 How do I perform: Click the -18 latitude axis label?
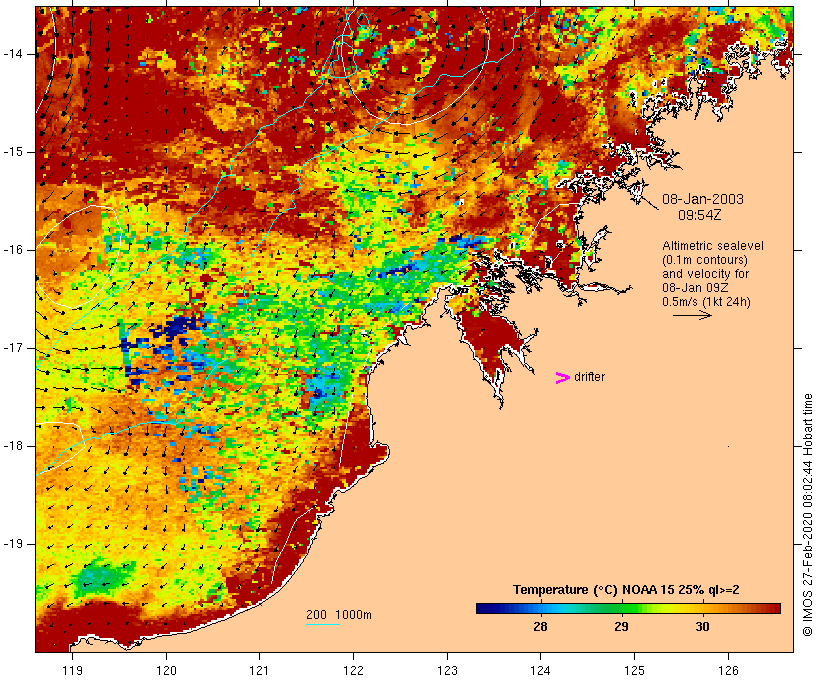click(x=13, y=446)
